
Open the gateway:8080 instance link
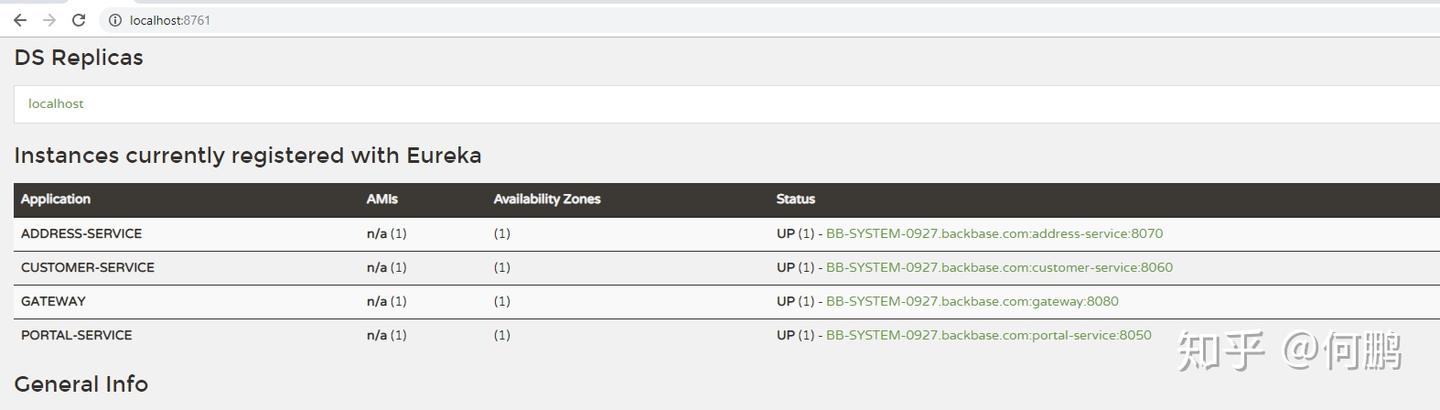(x=972, y=302)
